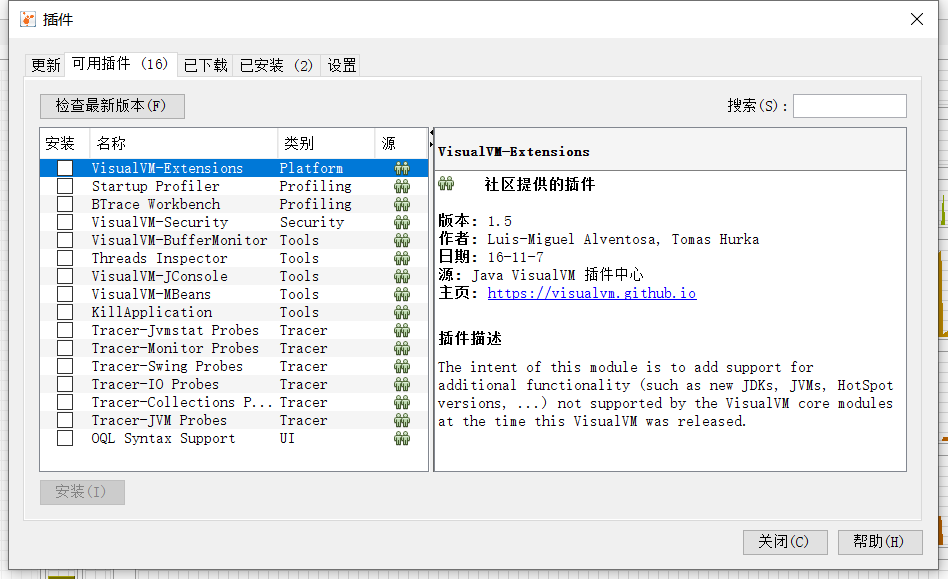
Task: Click community icon in Startup Profiler row
Action: click(x=402, y=186)
